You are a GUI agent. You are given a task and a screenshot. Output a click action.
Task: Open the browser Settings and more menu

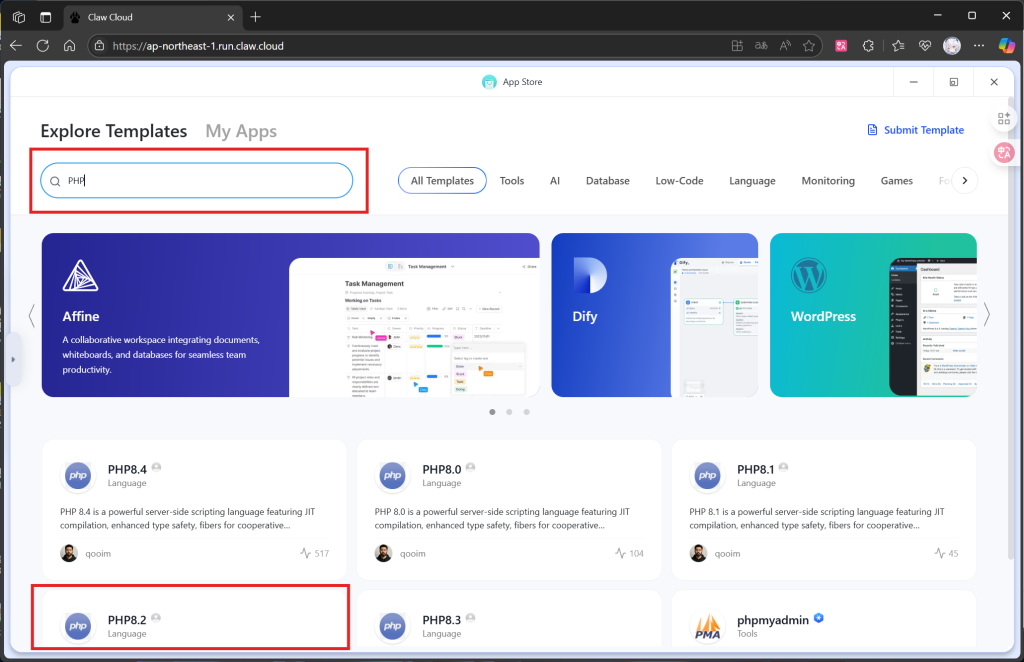pos(979,46)
